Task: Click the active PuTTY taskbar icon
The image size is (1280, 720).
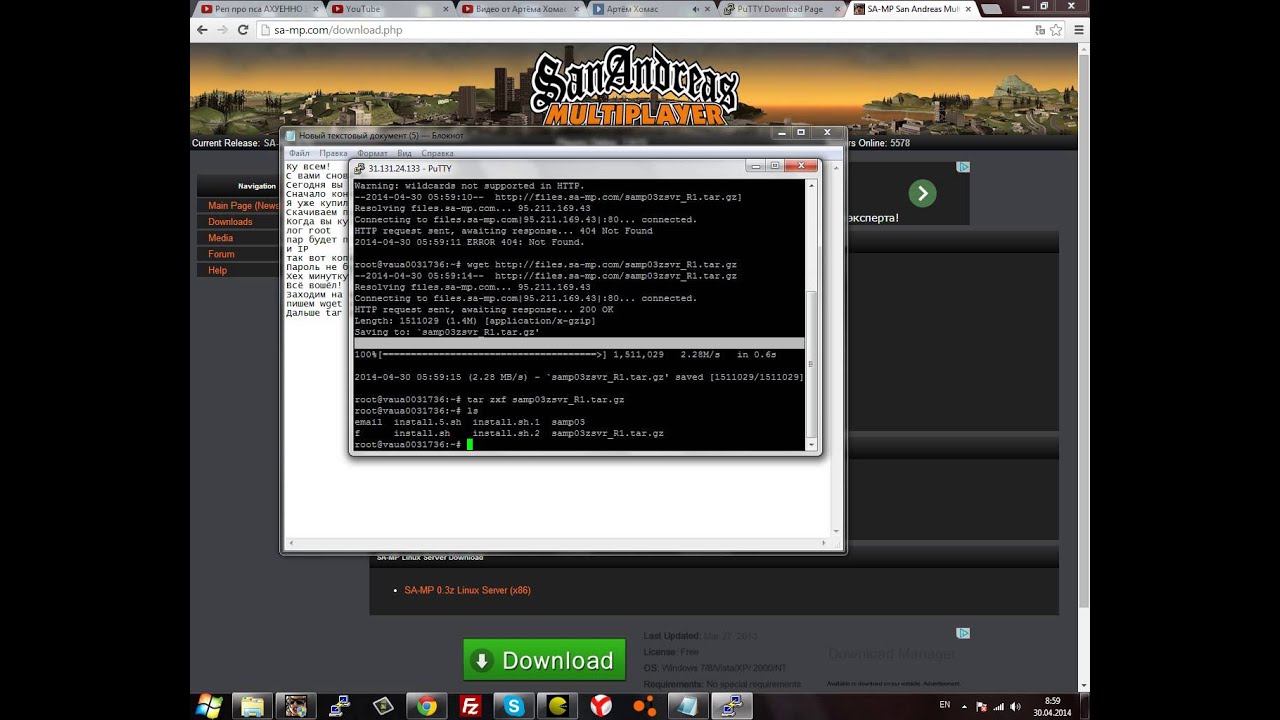Action: [x=733, y=706]
